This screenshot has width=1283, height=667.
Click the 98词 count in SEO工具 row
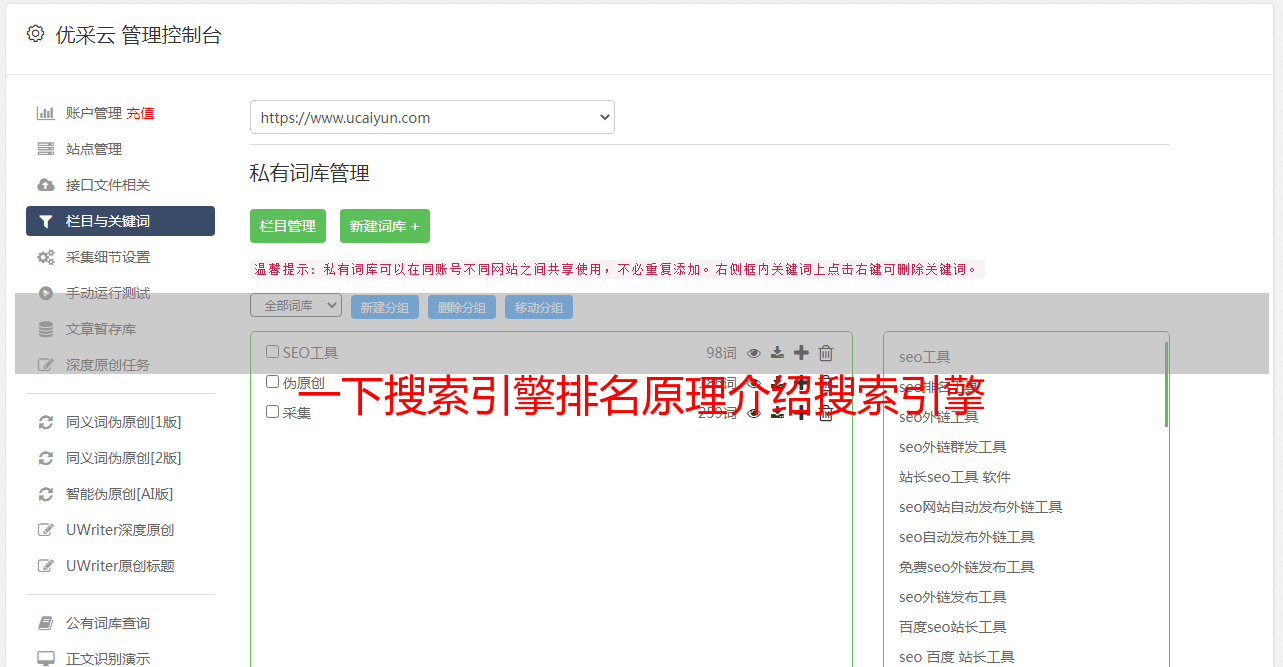[721, 353]
